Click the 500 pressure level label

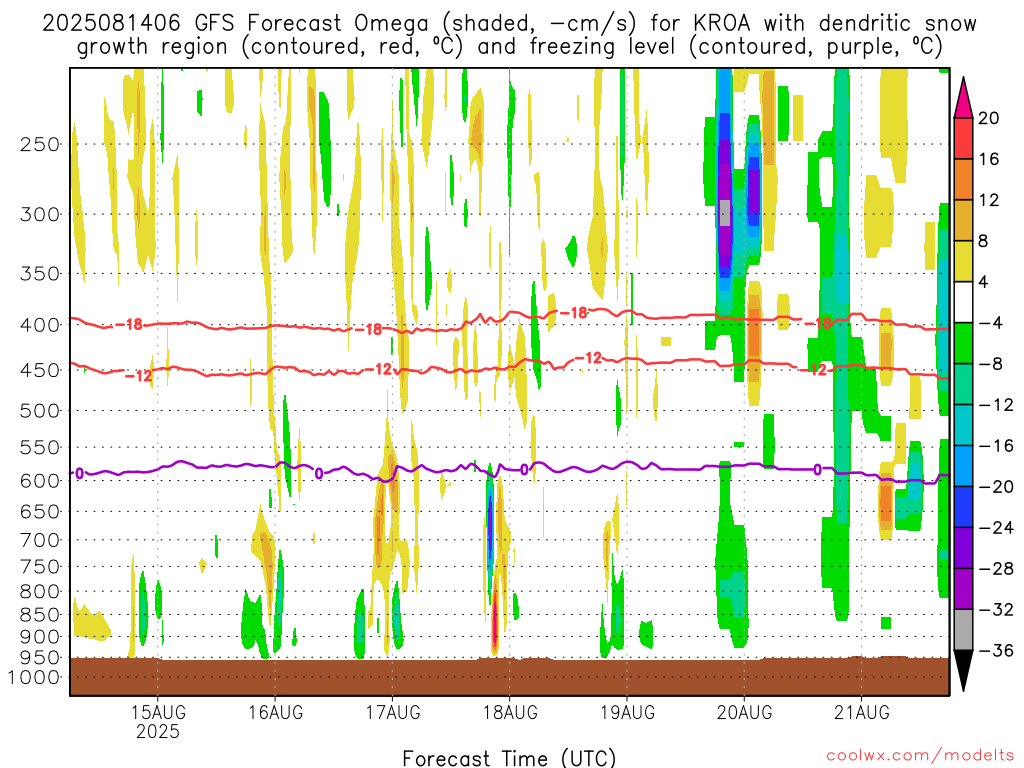40,411
